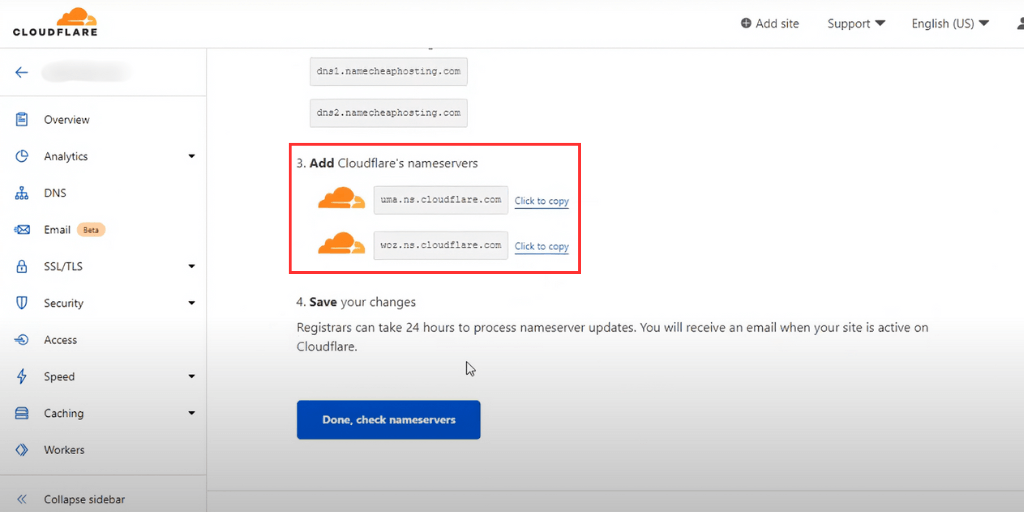
Task: Click the Analytics pie chart icon
Action: click(x=22, y=156)
